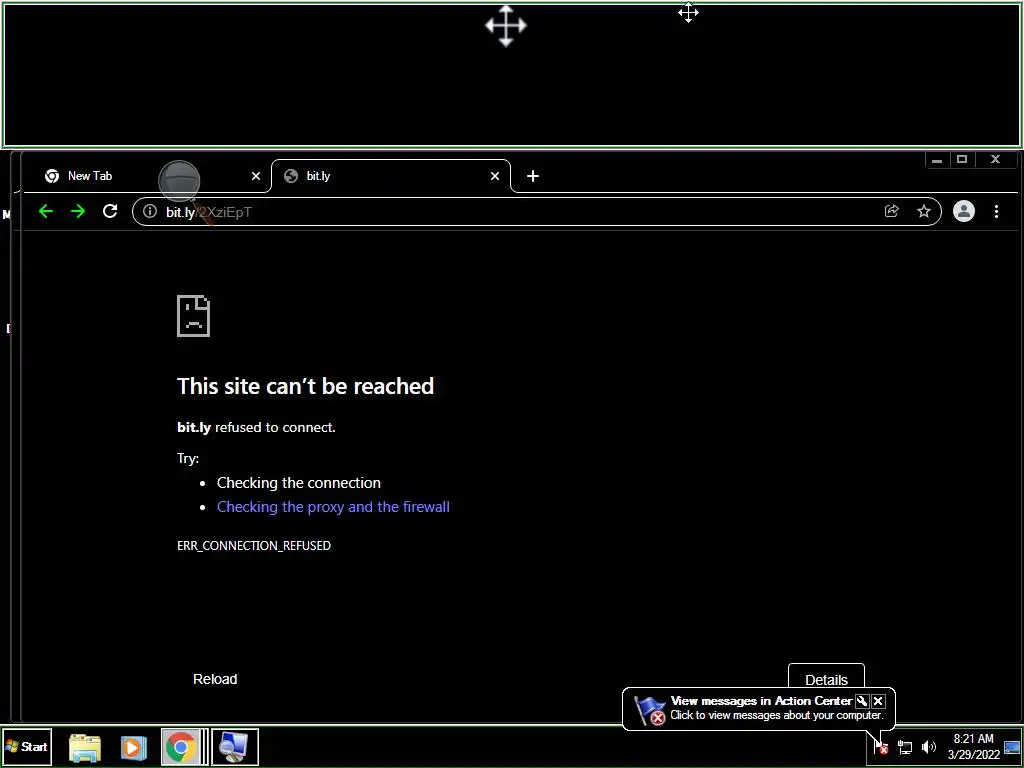Open Chrome three-dot menu

(996, 211)
